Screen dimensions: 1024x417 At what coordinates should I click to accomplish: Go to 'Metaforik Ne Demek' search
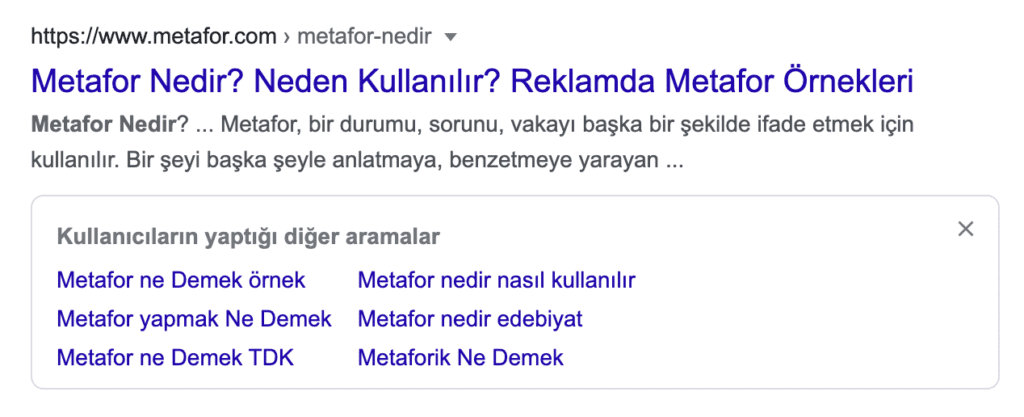[460, 357]
